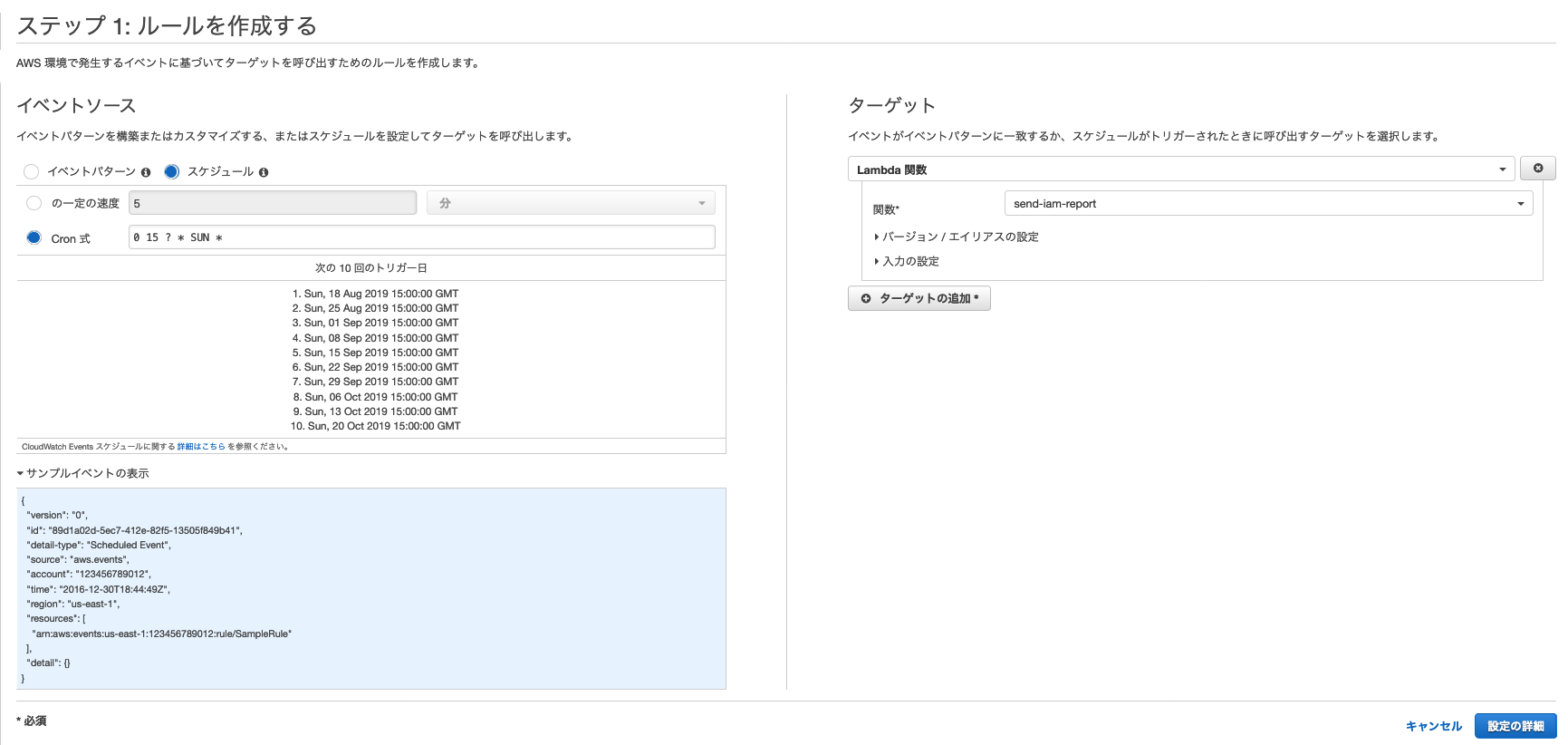Click ターゲットの追加 button
This screenshot has height=745, width=1568.
pyautogui.click(x=919, y=298)
